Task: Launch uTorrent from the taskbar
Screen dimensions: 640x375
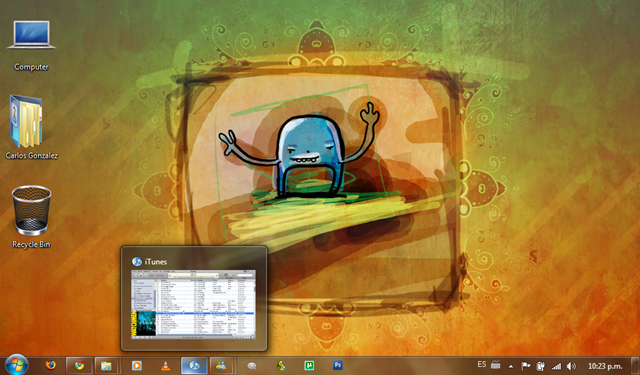Action: tap(309, 365)
